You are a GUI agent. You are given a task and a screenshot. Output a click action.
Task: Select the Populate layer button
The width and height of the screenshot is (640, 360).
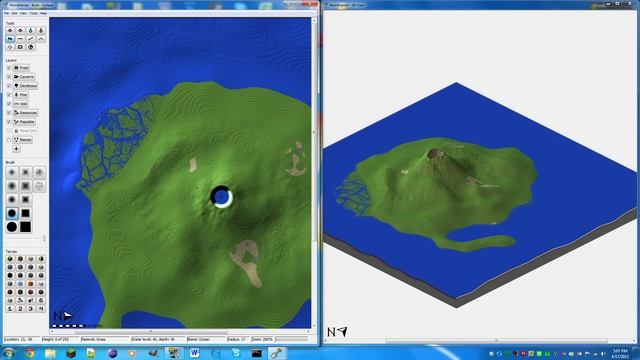click(24, 122)
